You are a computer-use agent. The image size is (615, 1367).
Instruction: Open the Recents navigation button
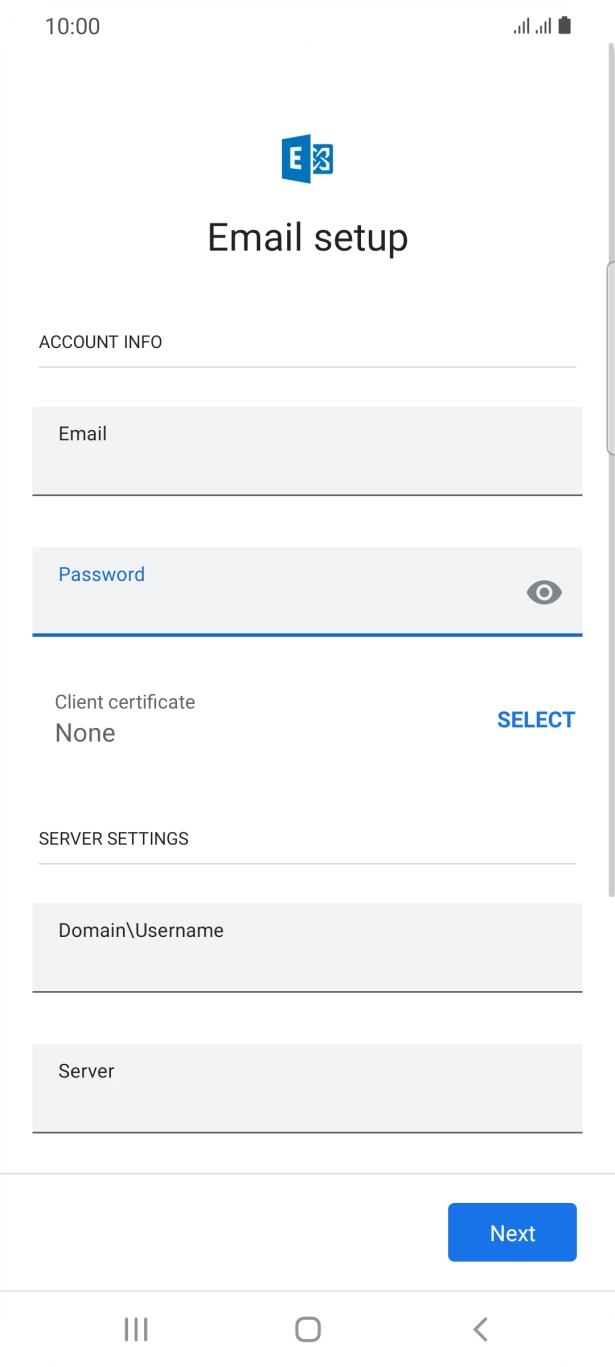[135, 1329]
